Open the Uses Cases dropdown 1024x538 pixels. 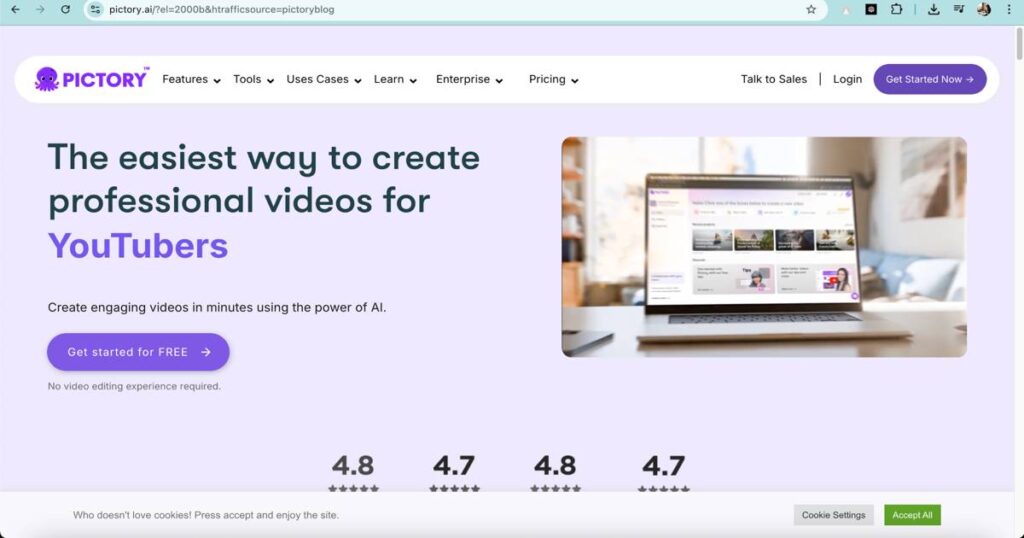[x=324, y=79]
